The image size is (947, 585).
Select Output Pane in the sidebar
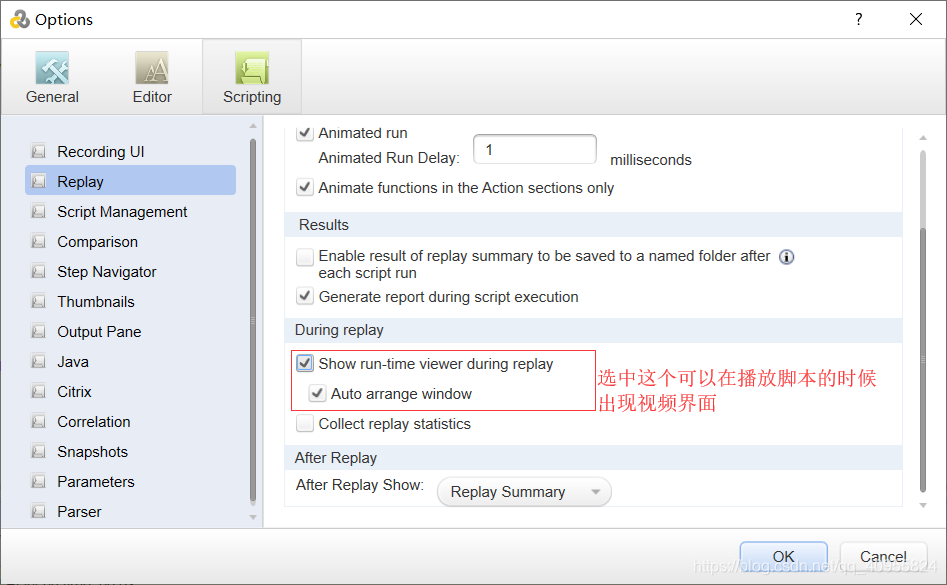[130, 331]
